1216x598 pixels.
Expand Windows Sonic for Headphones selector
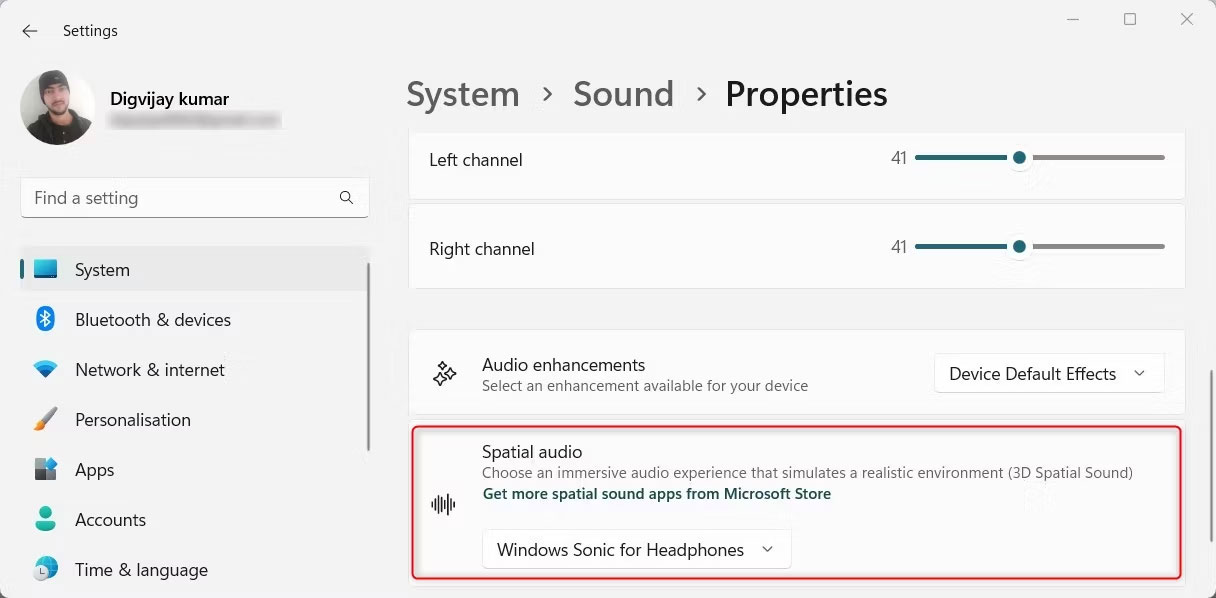tap(636, 548)
